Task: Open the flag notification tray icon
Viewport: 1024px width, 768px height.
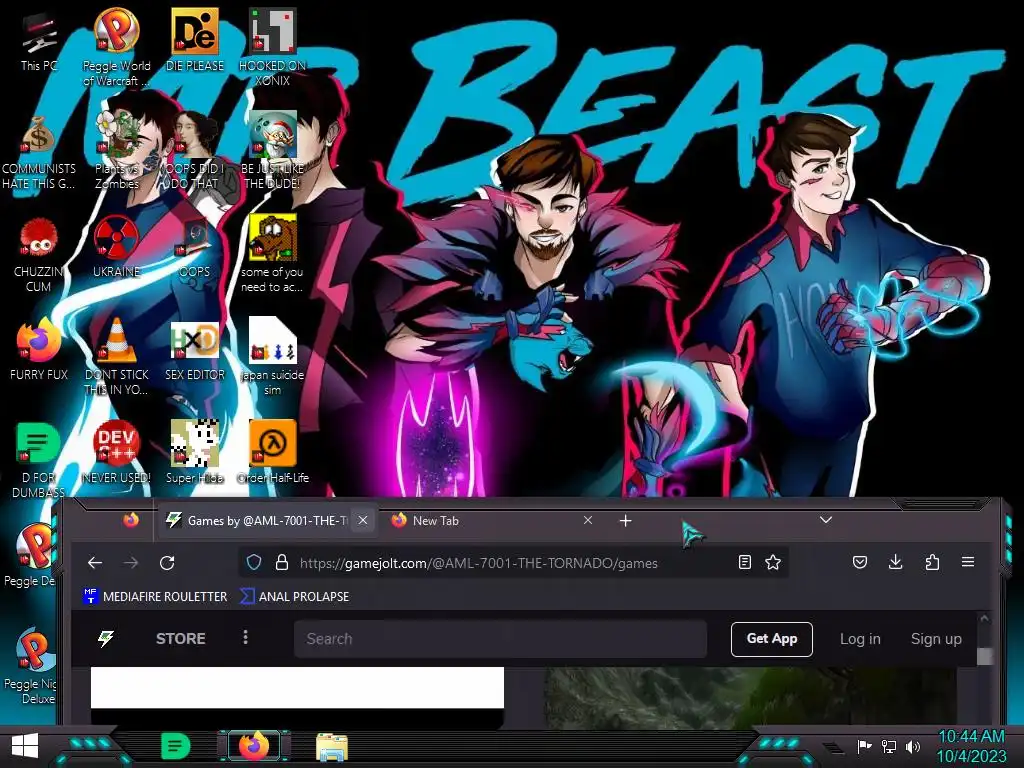Action: [x=864, y=746]
